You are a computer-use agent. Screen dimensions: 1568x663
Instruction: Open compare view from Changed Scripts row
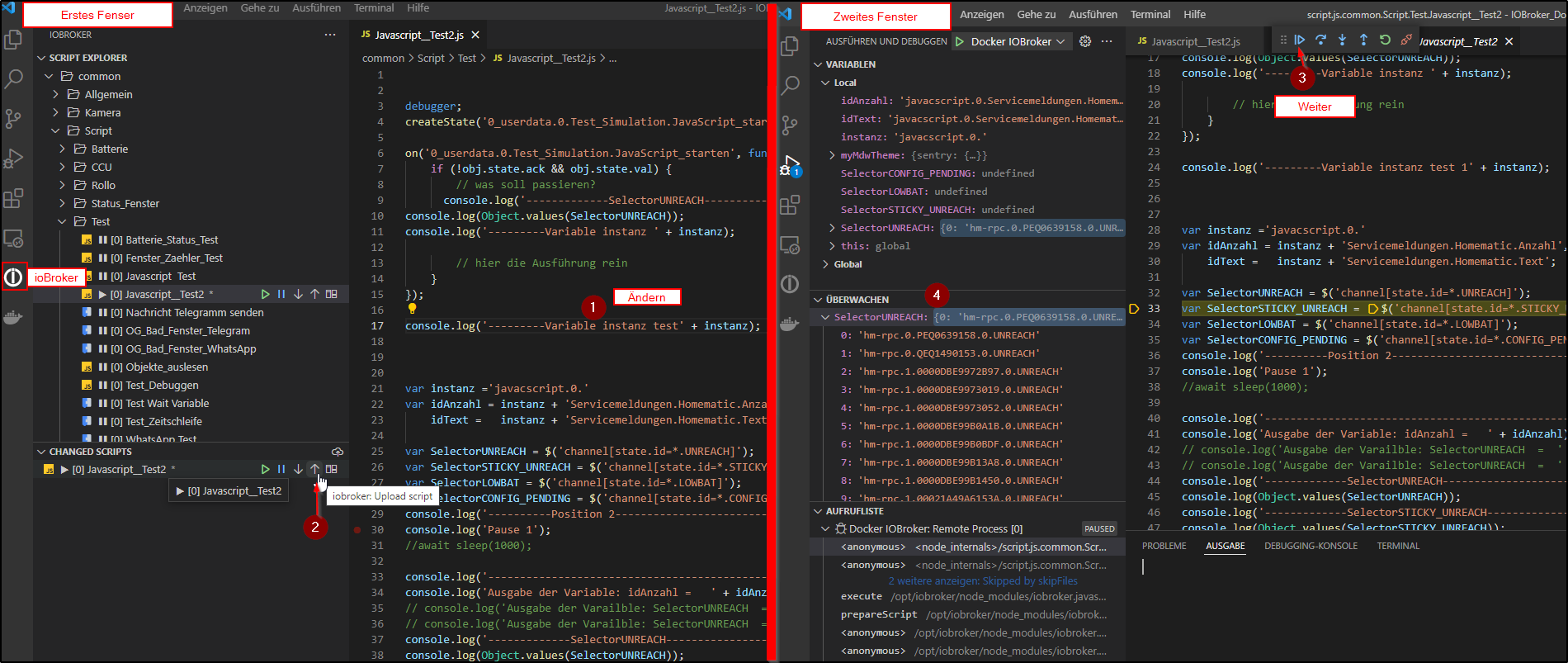click(x=331, y=469)
